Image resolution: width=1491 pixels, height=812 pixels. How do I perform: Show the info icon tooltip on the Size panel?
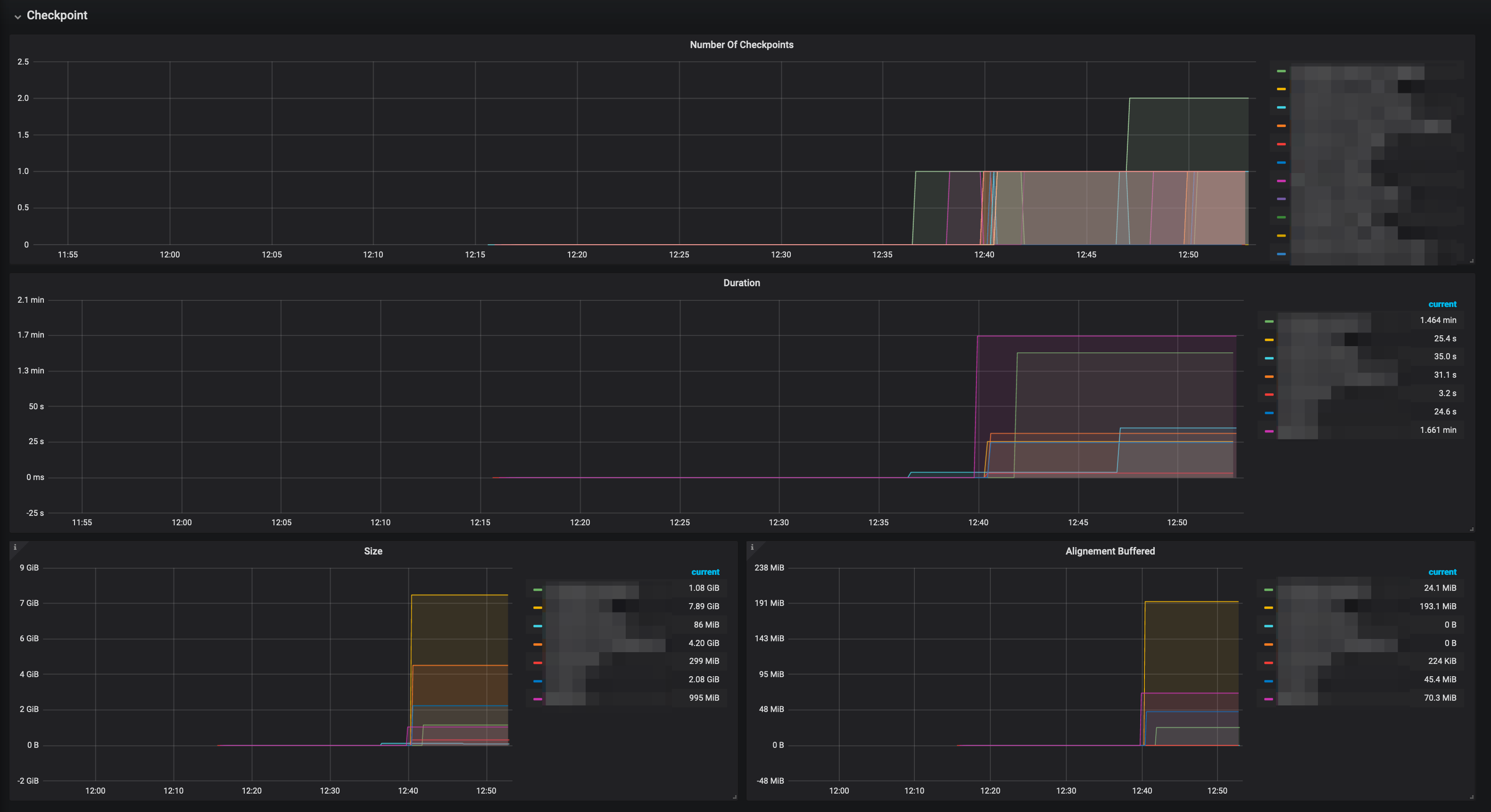click(15, 547)
